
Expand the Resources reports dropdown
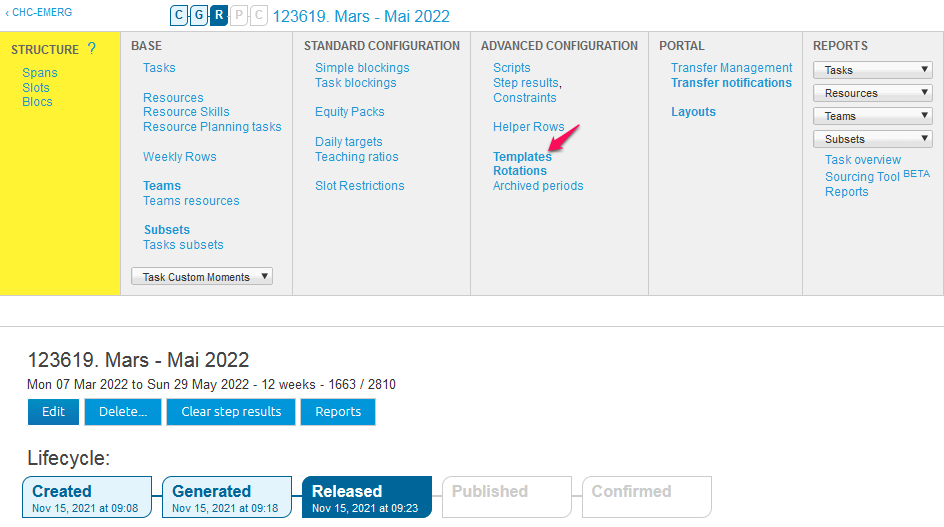tap(872, 93)
